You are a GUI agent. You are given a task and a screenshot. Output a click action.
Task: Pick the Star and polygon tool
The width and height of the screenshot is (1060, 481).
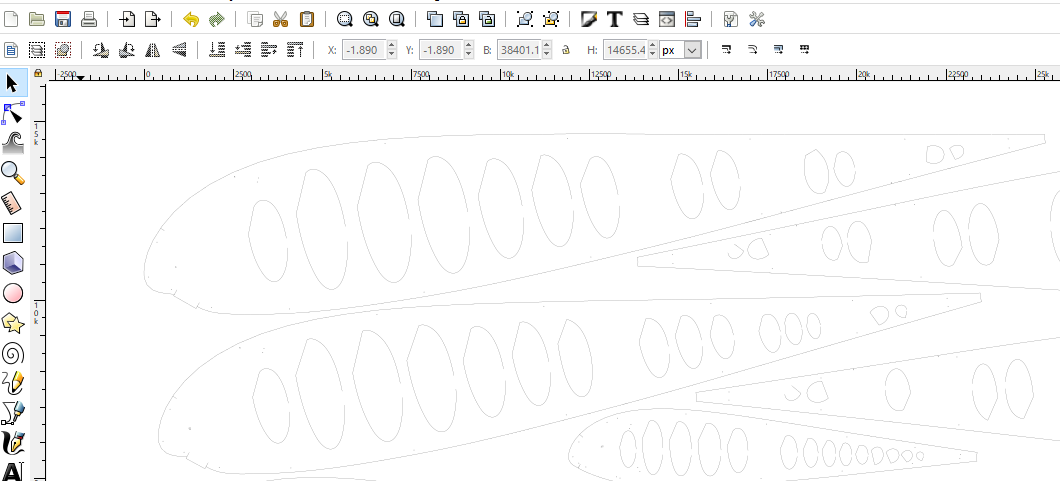(13, 323)
